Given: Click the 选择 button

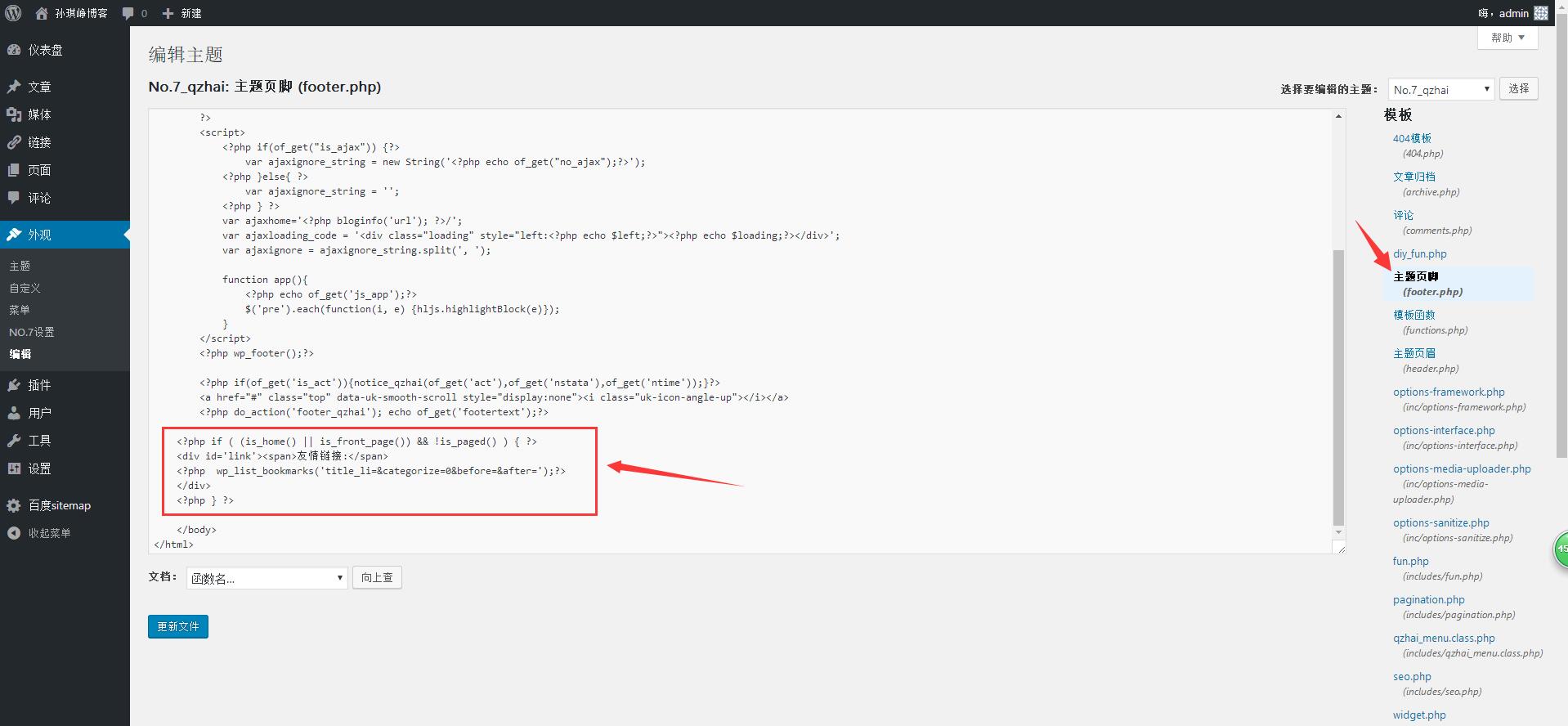Looking at the screenshot, I should point(1519,88).
